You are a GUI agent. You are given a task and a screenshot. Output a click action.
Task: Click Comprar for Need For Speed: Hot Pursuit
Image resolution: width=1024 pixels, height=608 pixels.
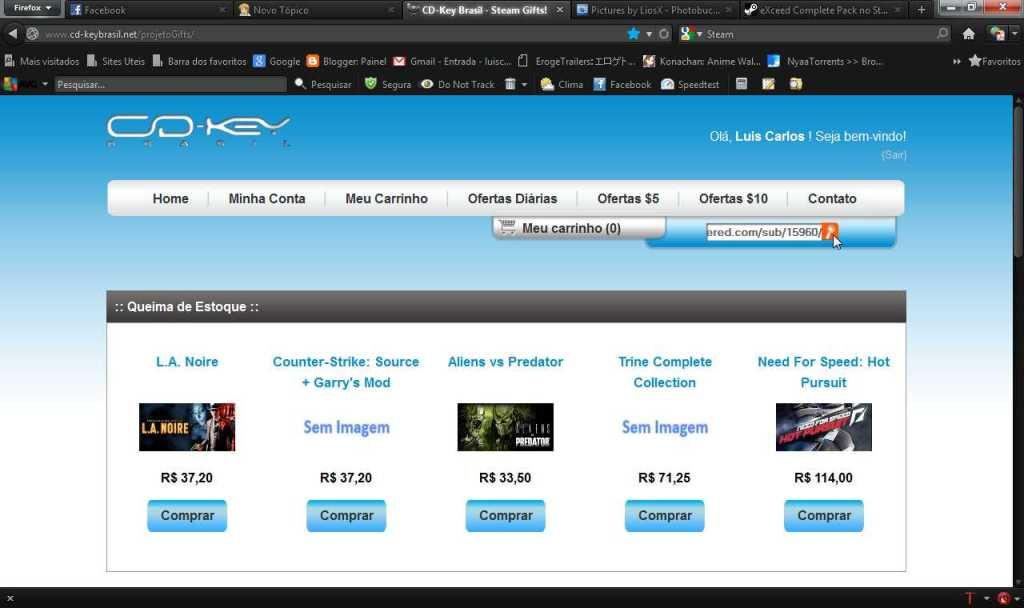point(824,515)
